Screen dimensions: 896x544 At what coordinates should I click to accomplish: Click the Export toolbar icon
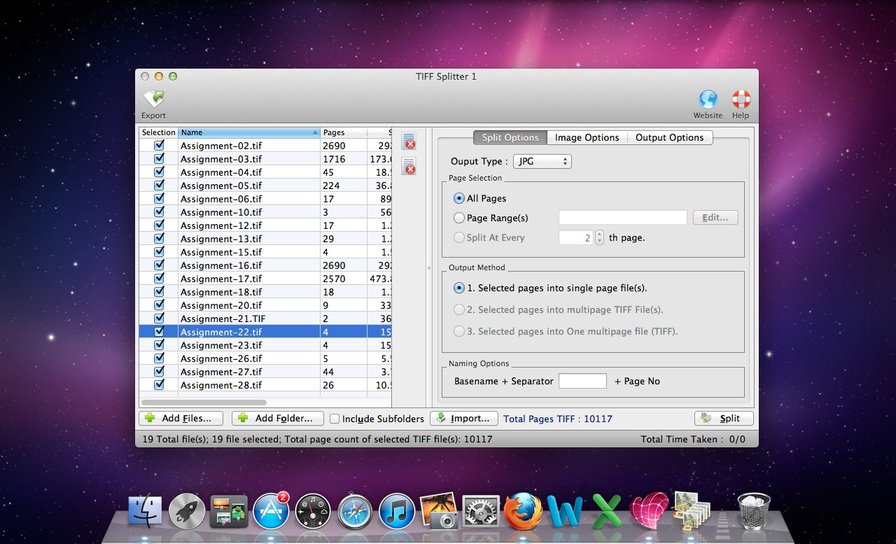click(x=153, y=100)
